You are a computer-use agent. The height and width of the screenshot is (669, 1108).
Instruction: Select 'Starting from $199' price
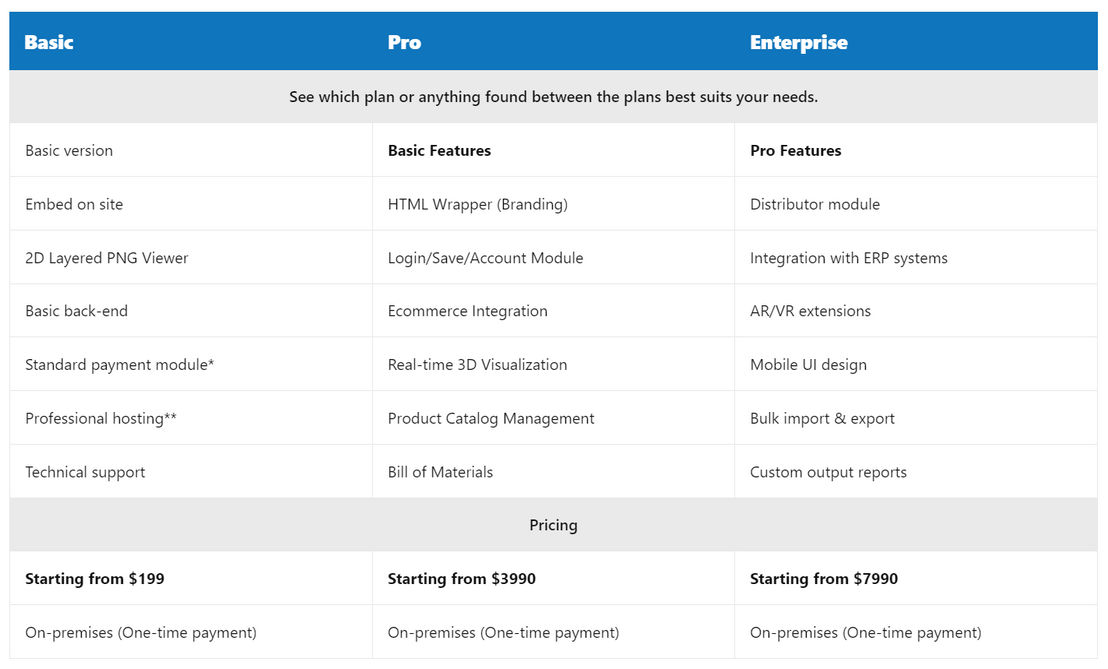pos(95,579)
